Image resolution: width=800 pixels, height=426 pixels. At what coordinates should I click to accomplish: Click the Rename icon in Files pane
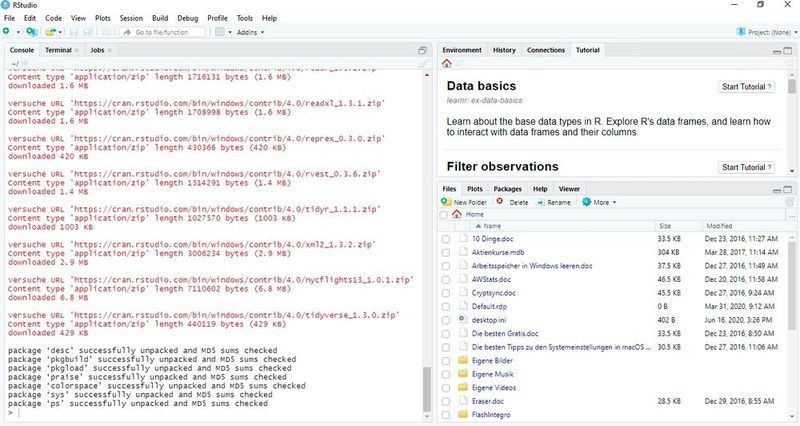541,203
